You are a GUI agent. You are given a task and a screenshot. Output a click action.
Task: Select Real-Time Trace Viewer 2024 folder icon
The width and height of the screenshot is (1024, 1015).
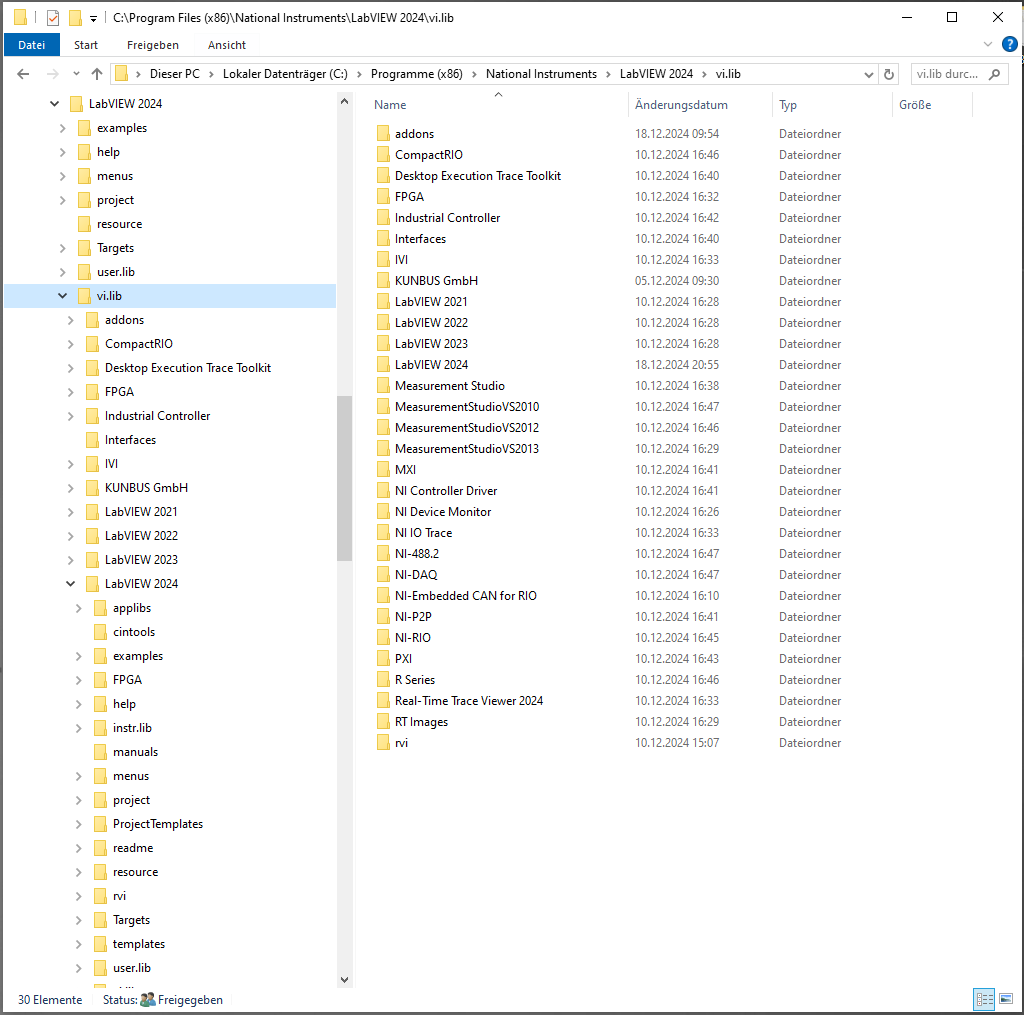click(x=383, y=701)
